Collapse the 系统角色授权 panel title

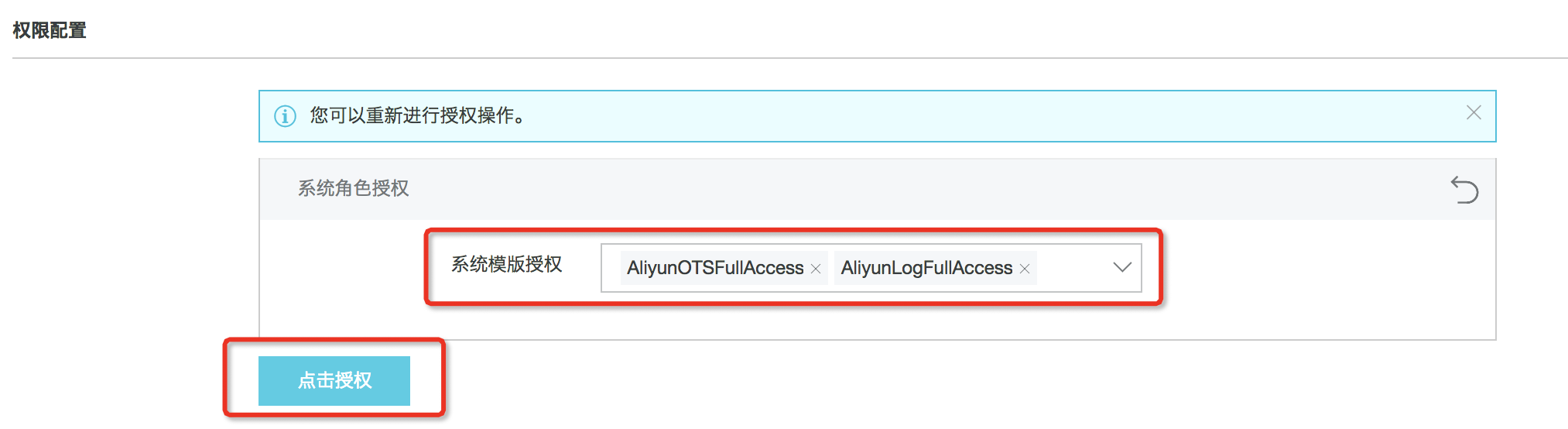tap(354, 188)
